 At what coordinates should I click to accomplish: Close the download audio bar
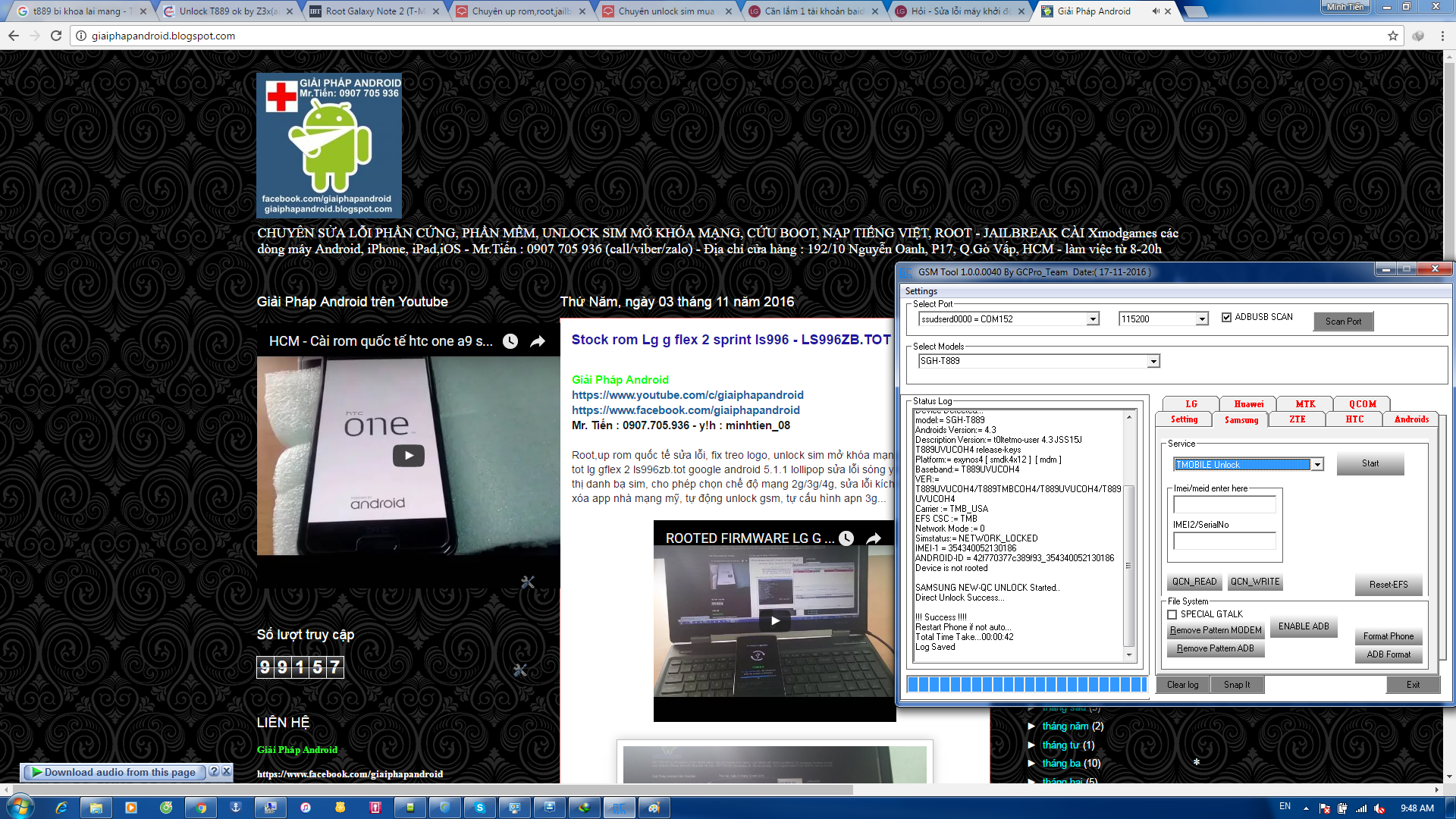click(x=226, y=771)
